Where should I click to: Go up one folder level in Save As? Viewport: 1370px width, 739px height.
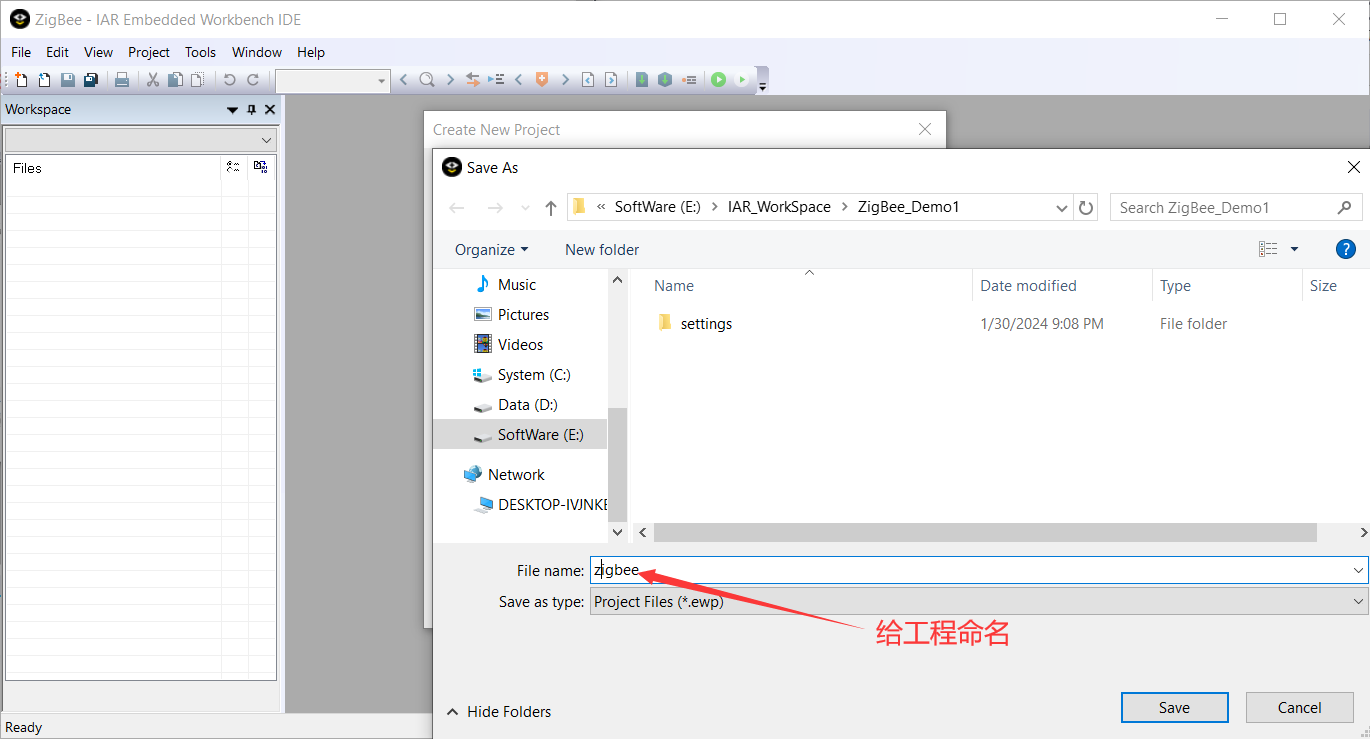click(x=551, y=208)
